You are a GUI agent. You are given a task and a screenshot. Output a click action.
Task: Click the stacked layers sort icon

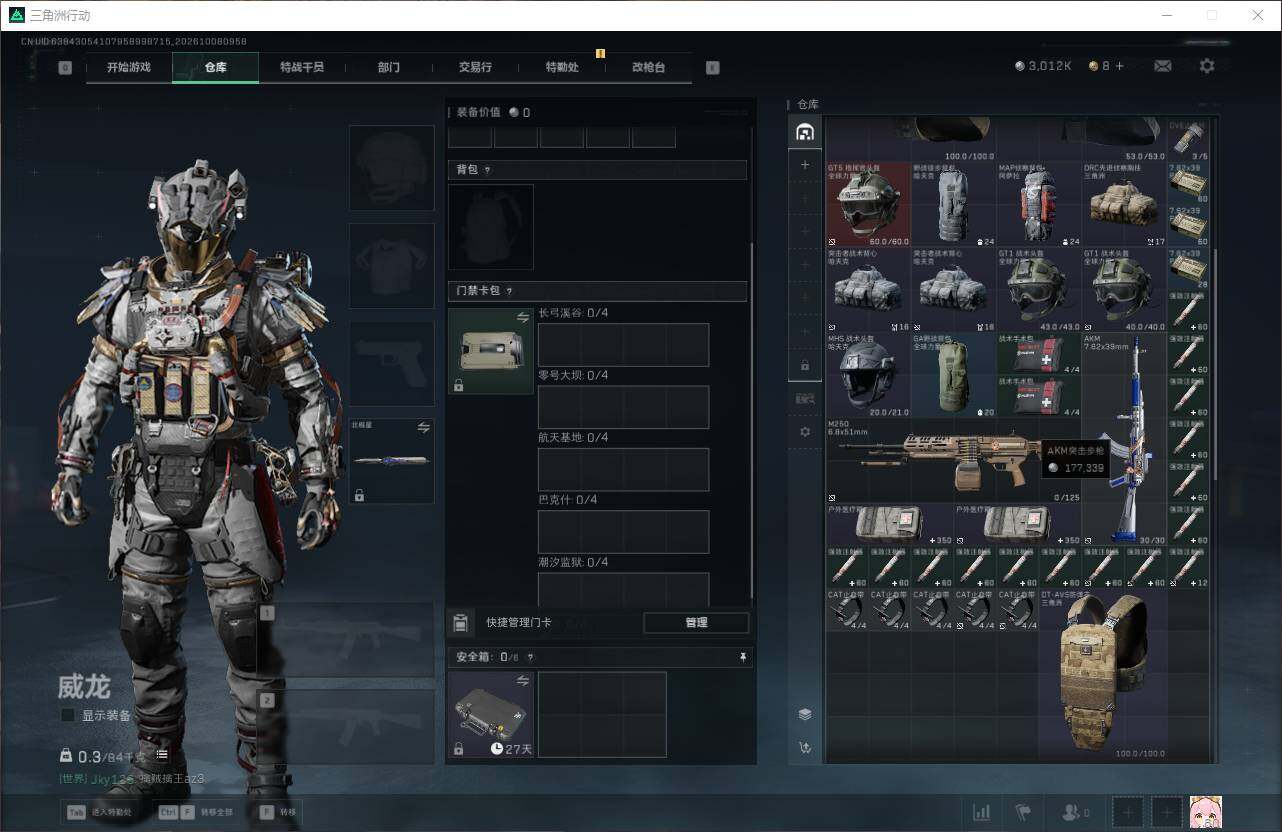tap(805, 714)
